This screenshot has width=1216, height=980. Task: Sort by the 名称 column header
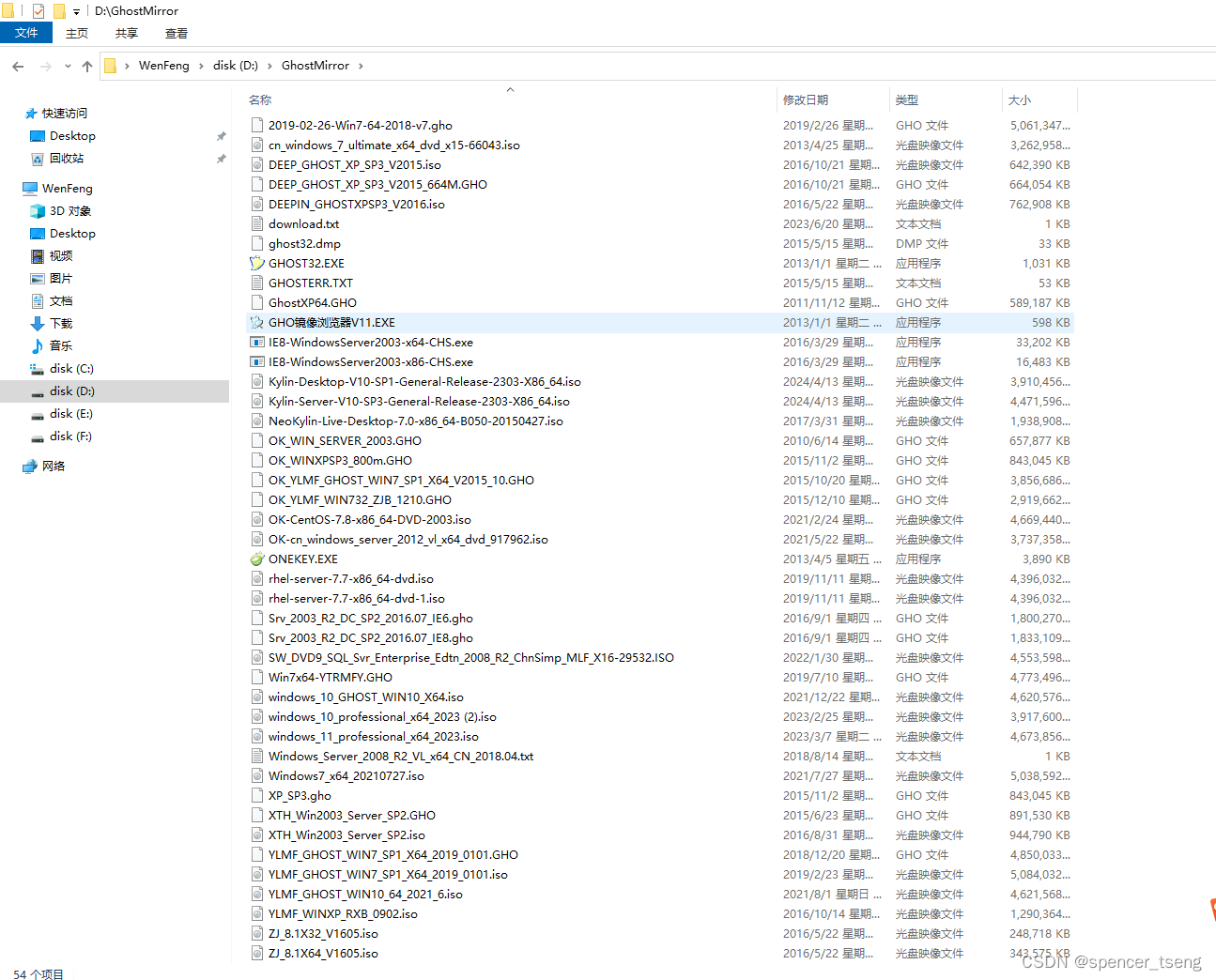pos(260,100)
